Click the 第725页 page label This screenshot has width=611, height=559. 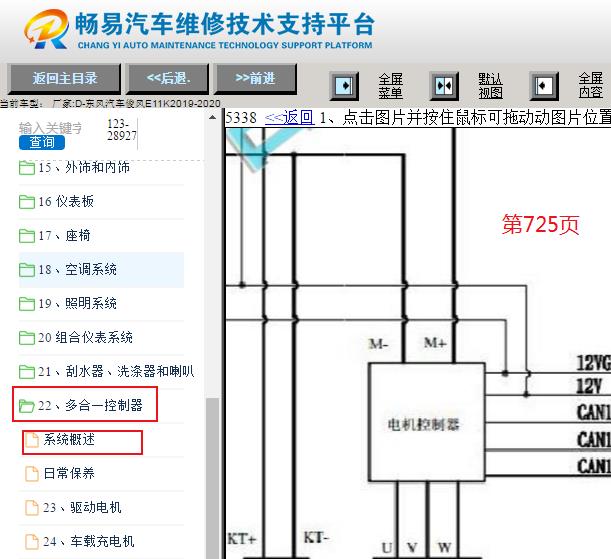[540, 224]
